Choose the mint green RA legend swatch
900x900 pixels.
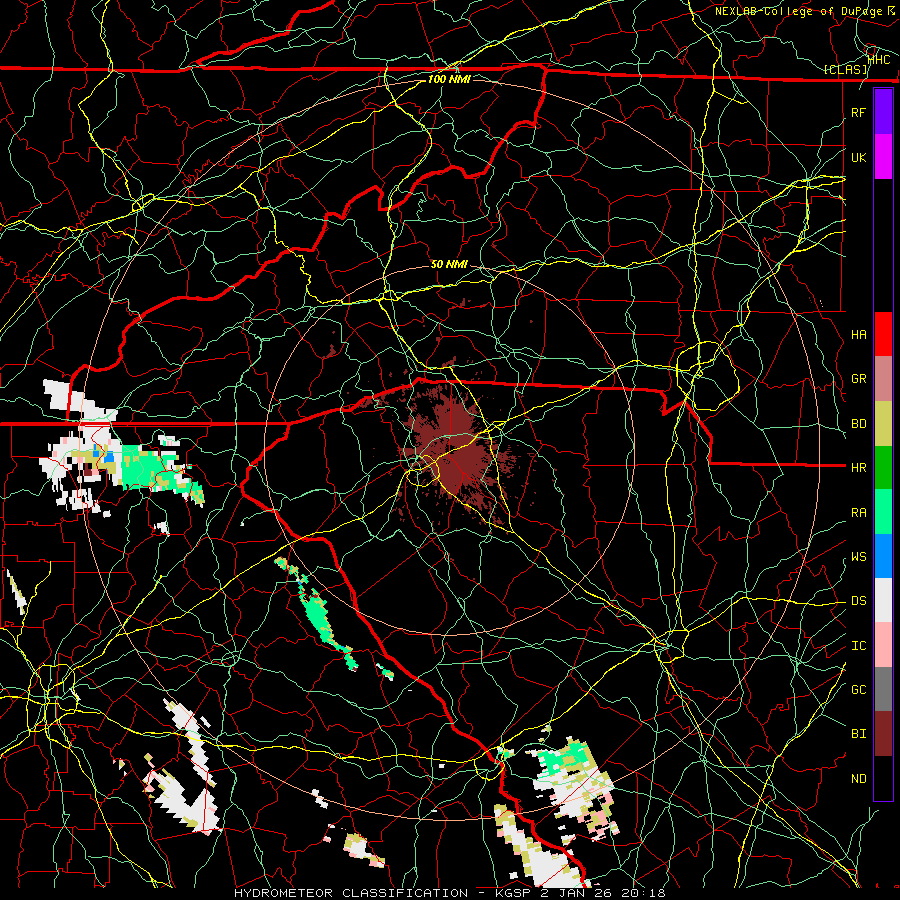pos(883,512)
